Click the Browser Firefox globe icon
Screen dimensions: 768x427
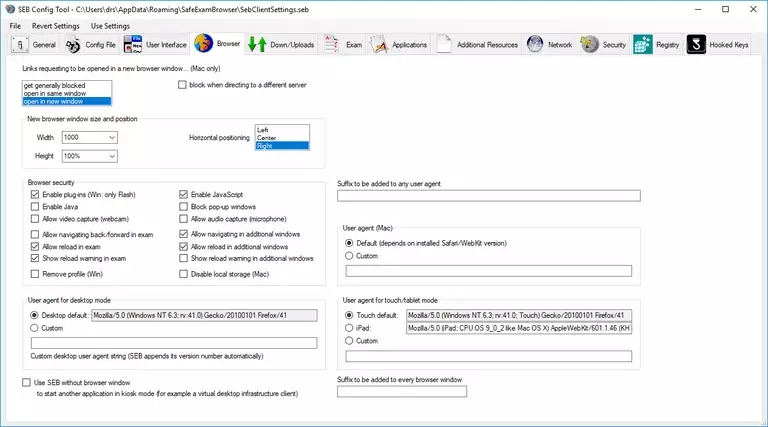click(203, 44)
